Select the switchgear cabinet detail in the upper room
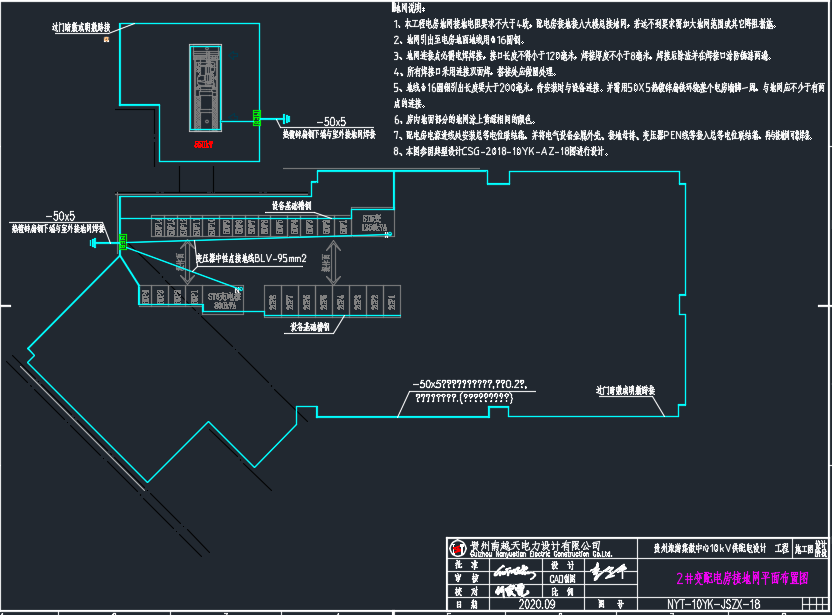The image size is (832, 615). (205, 88)
